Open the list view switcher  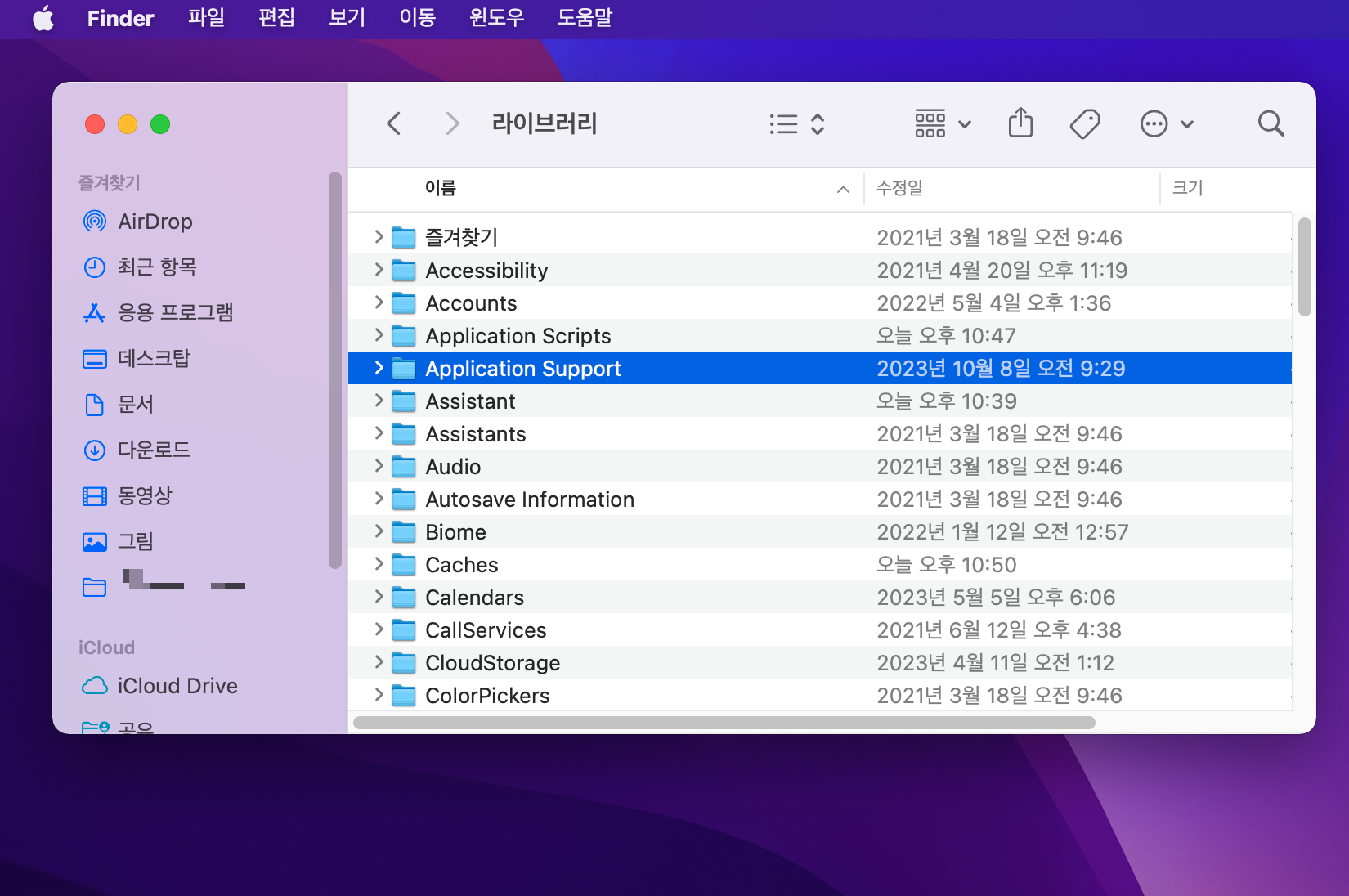(x=796, y=124)
